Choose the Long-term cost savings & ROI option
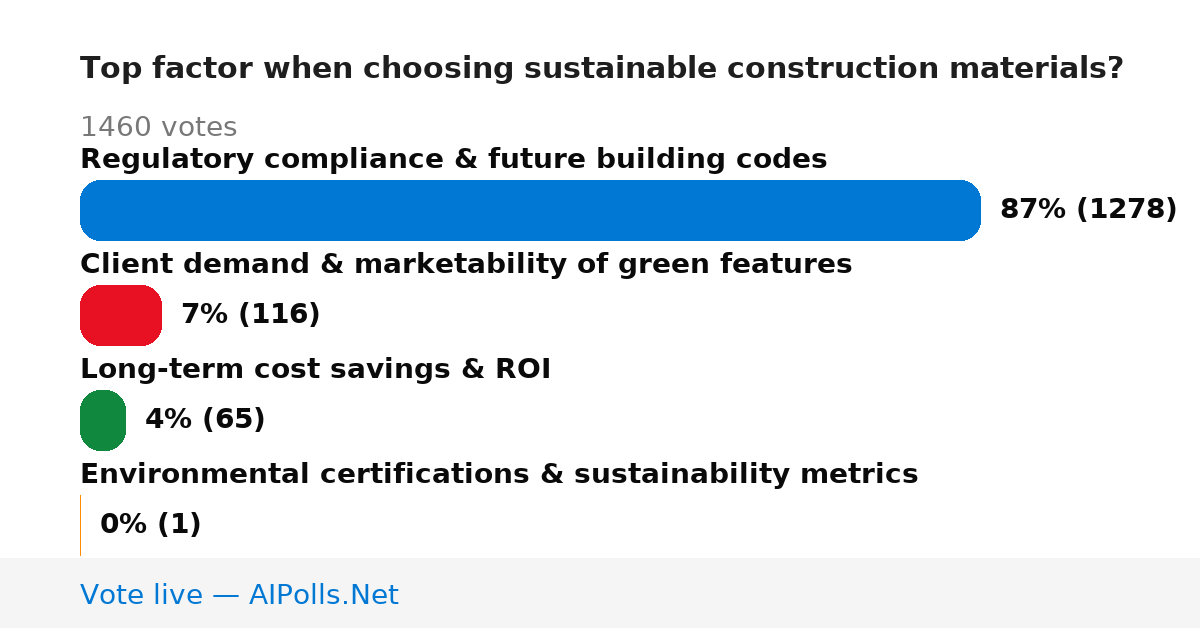This screenshot has height=628, width=1200. click(315, 369)
